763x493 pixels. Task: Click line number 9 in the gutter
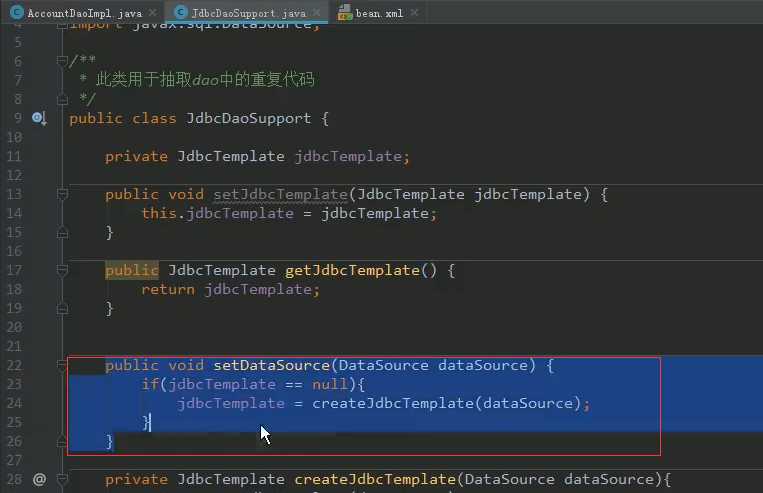18,118
